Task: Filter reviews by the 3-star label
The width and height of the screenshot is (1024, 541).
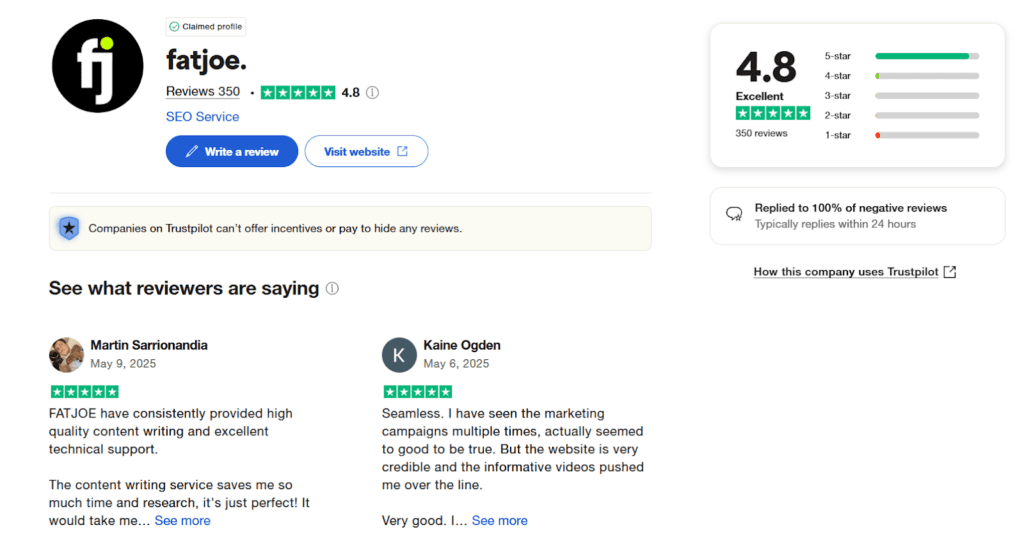Action: click(x=837, y=95)
